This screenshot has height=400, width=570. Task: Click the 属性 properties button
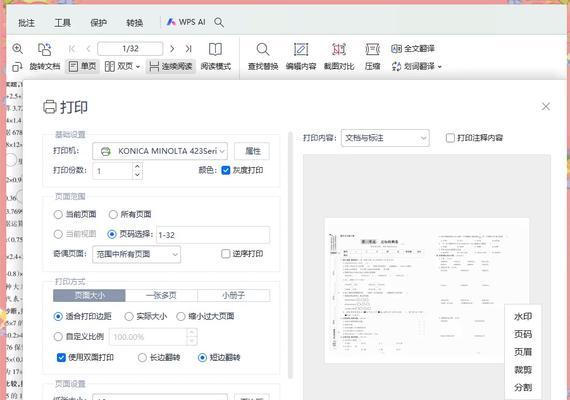252,151
